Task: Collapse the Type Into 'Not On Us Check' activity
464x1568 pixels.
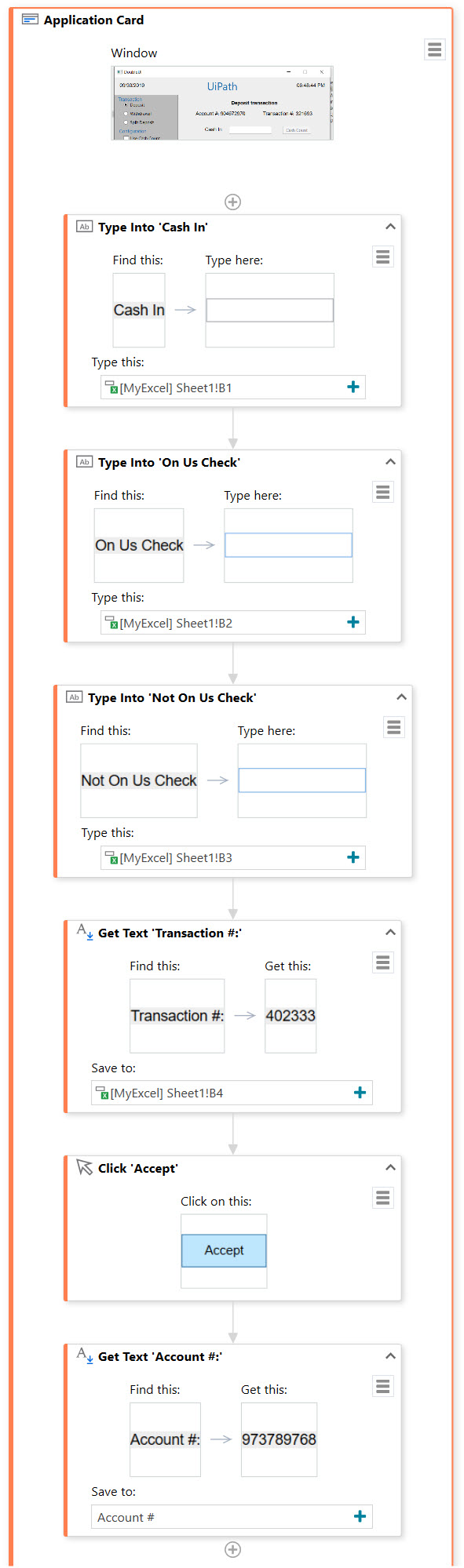Action: (401, 697)
